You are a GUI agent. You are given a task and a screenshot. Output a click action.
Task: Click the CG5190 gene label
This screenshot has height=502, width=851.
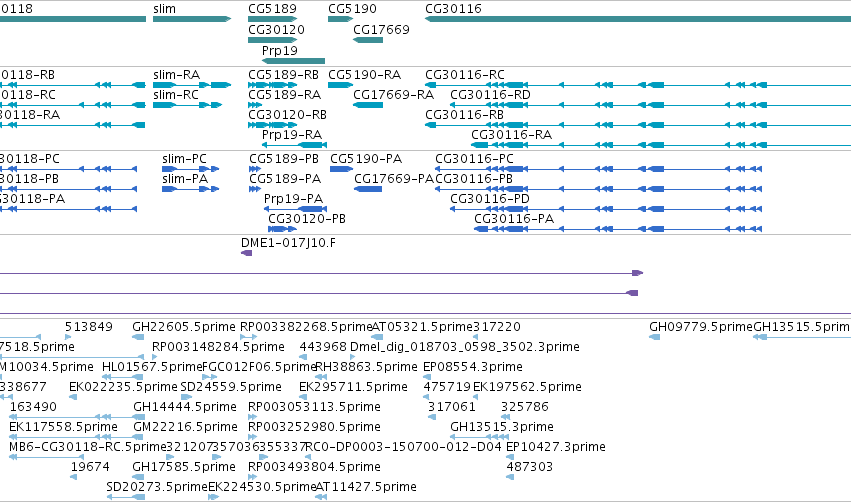[x=352, y=9]
